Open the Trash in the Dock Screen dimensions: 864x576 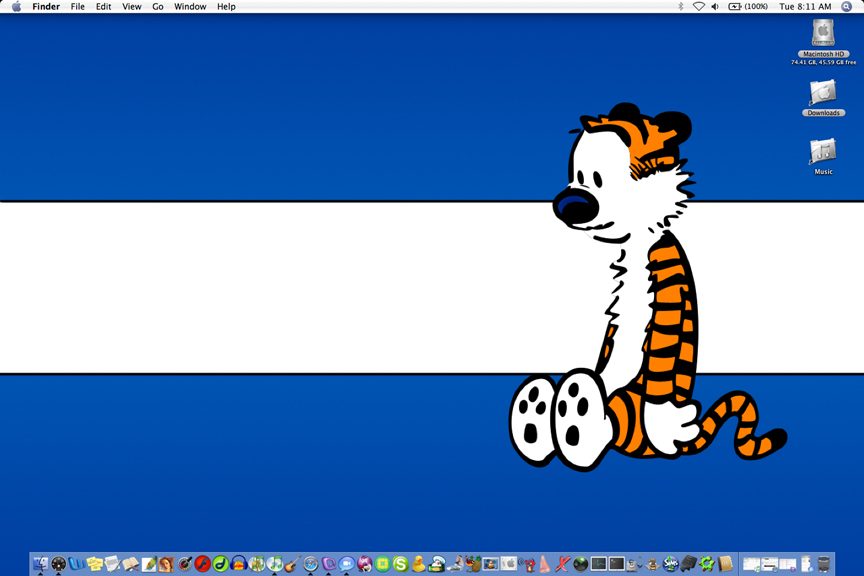click(x=824, y=564)
